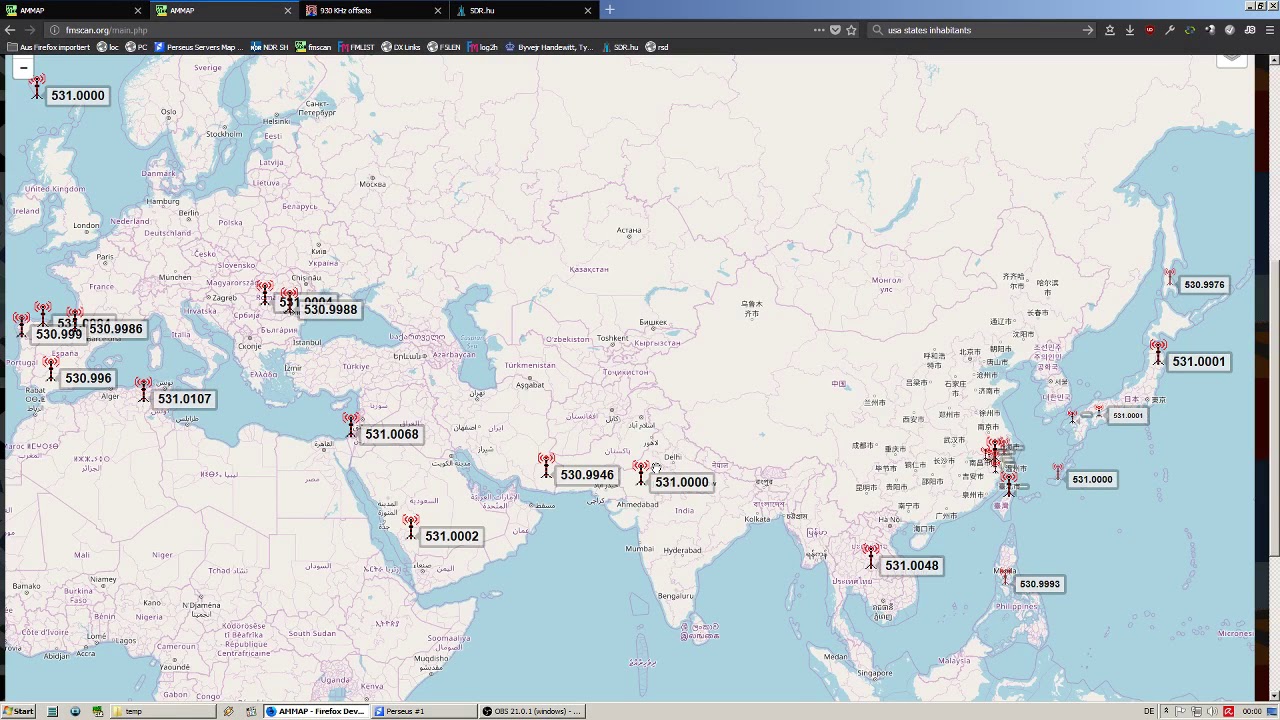Click transmitter marker labeled 530.9976
Screen dimensions: 1280x720
point(1169,277)
